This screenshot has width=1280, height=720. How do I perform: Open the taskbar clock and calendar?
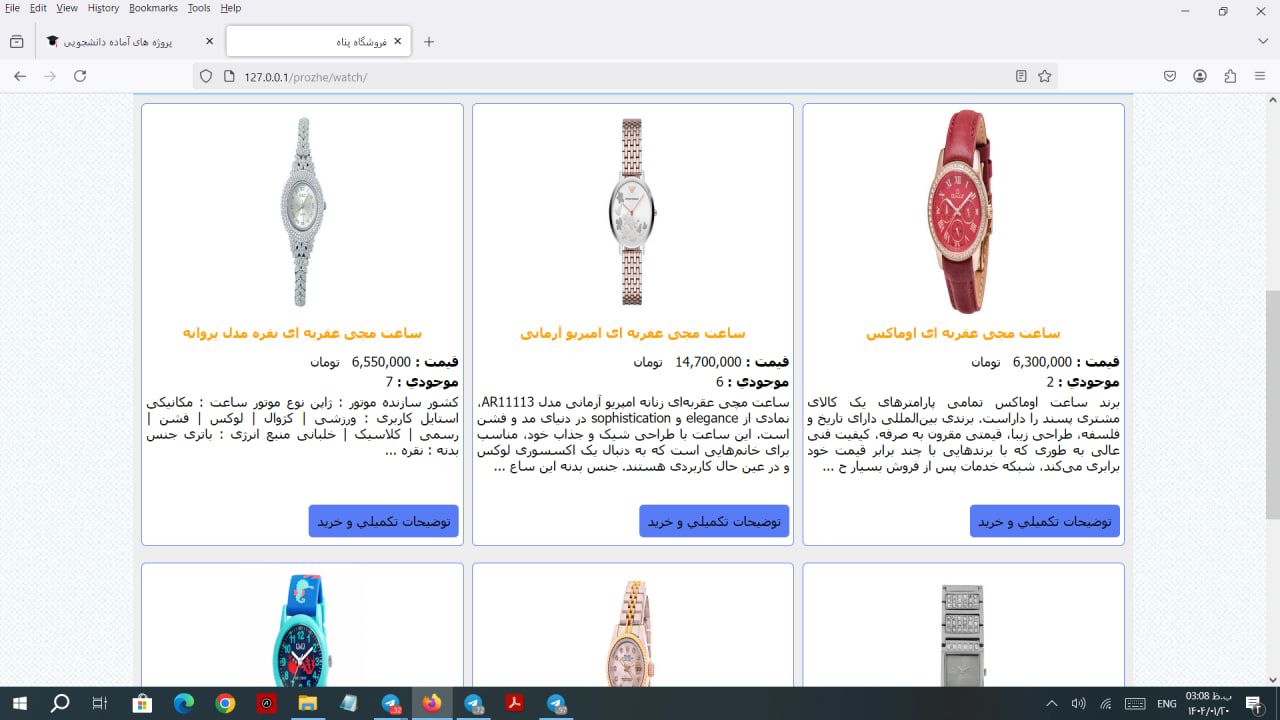[x=1208, y=704]
